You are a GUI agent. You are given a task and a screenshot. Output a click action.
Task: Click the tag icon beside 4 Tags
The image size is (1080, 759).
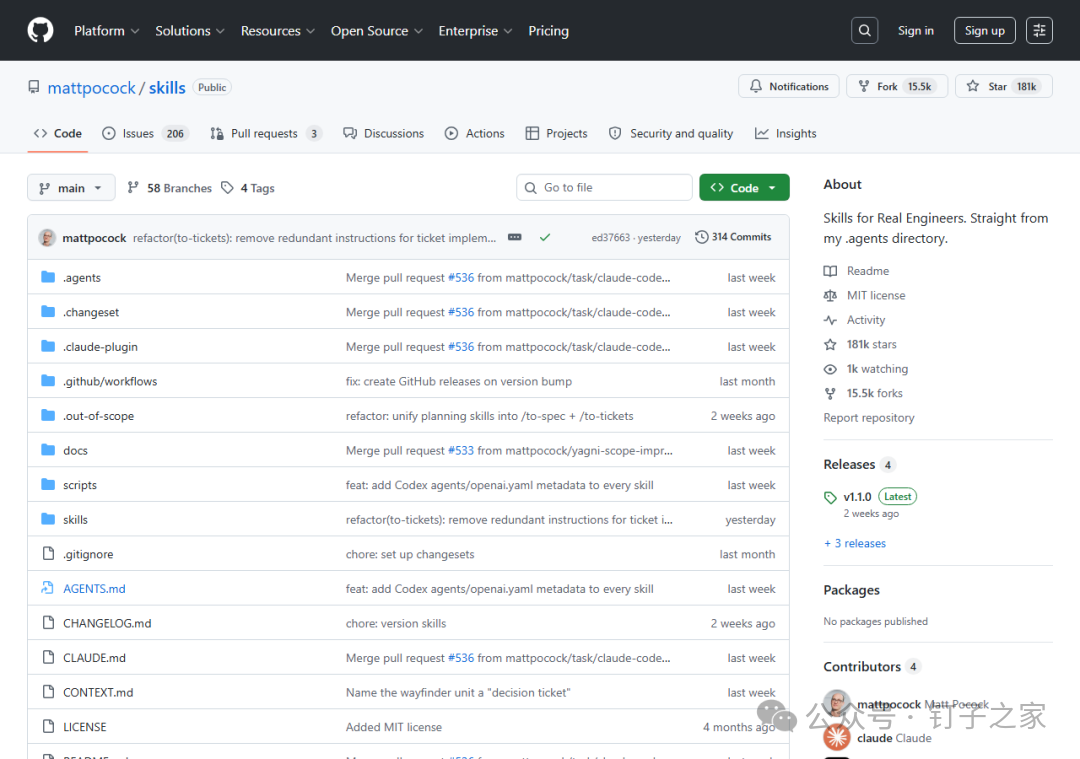point(227,187)
